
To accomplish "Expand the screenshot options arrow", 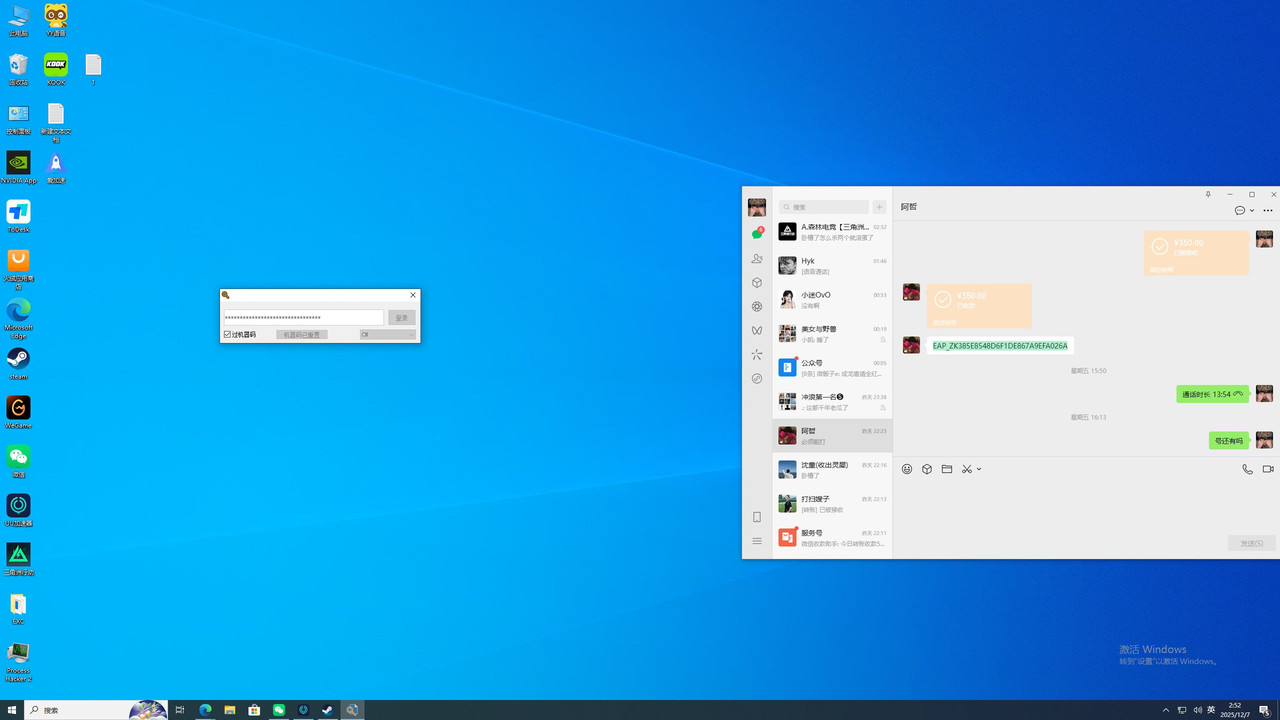I will tap(979, 469).
